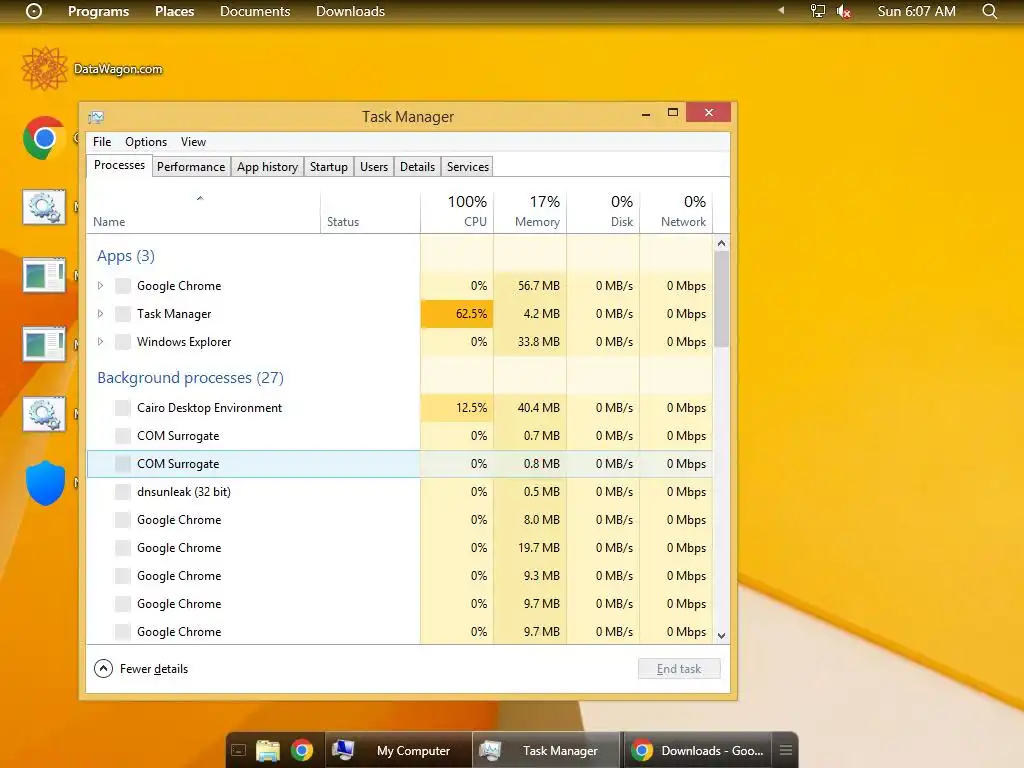Sort by the Disk column header
The height and width of the screenshot is (768, 1024).
tap(603, 211)
